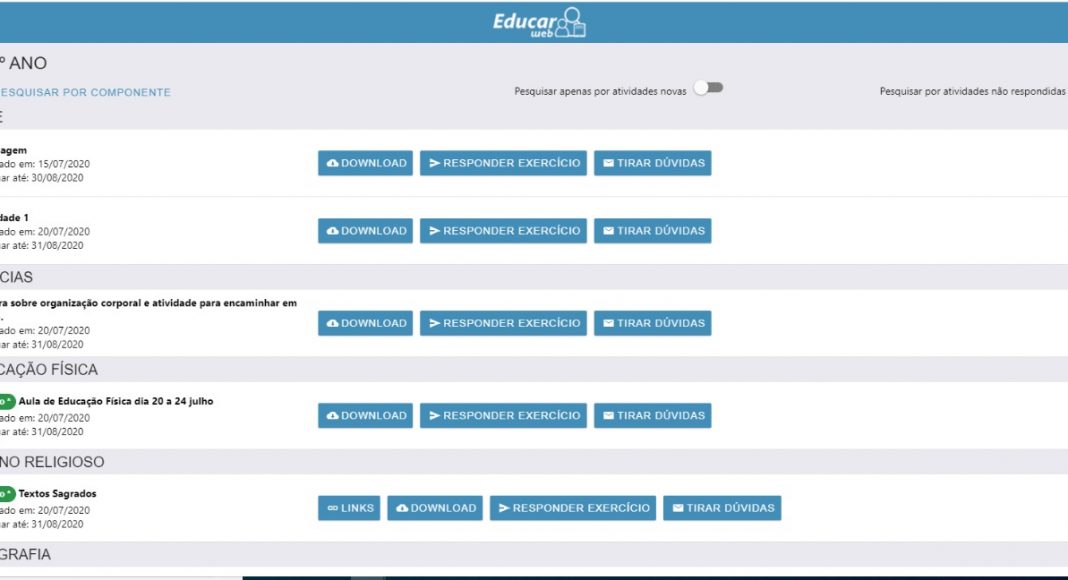
Task: Click Tirar Dúvidas for activity published 15/07/2020
Action: [x=652, y=163]
